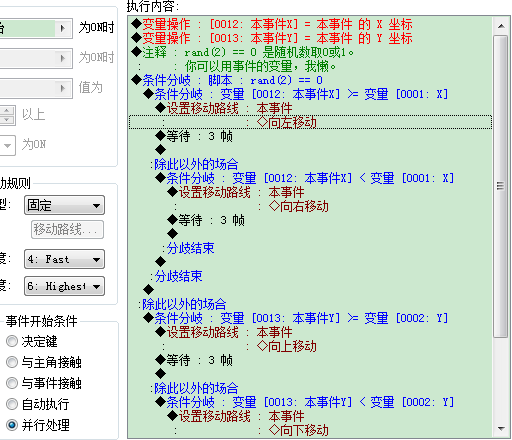
Task: Click the value stepper next to 以上
Action: (x=7, y=115)
